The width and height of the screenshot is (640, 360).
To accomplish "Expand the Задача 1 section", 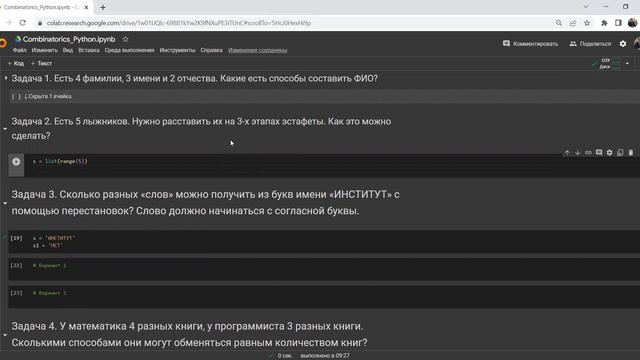I will pyautogui.click(x=6, y=78).
